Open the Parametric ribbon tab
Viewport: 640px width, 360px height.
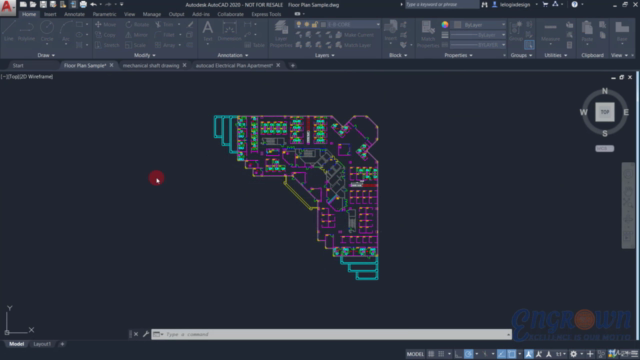(x=104, y=14)
